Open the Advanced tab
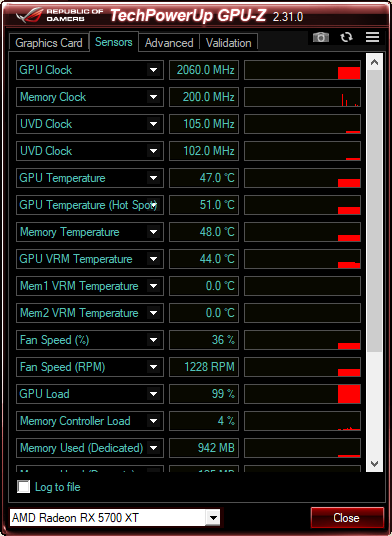The height and width of the screenshot is (536, 392). (169, 43)
